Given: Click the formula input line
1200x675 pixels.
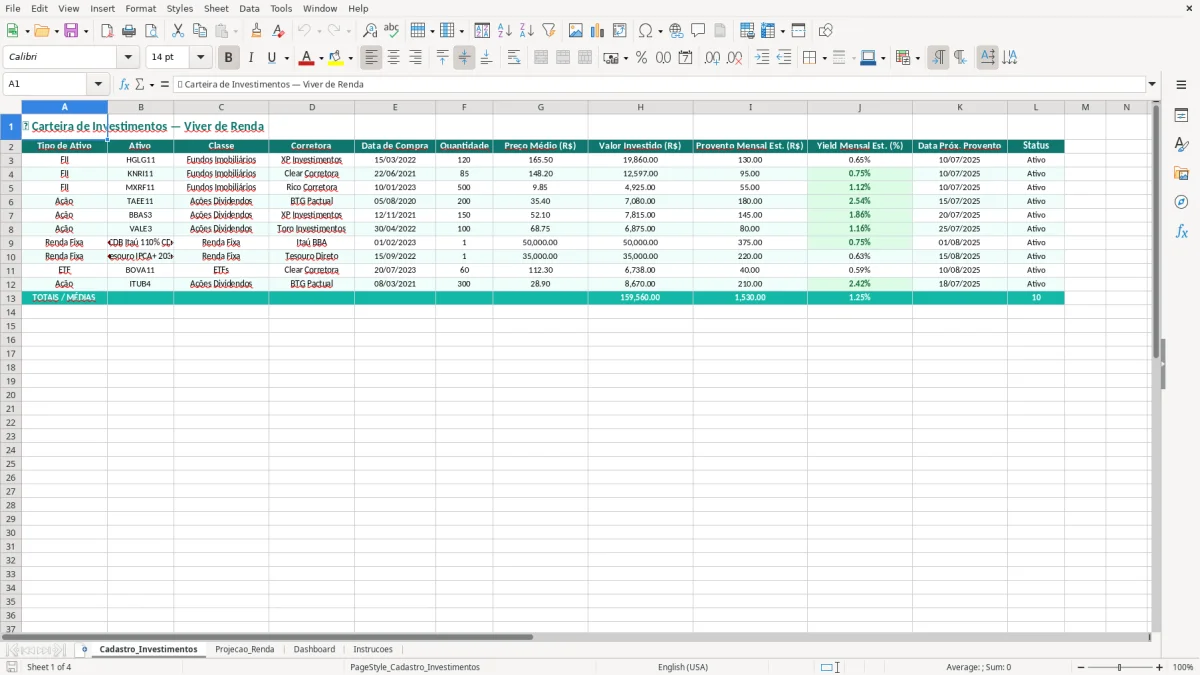Looking at the screenshot, I should (x=658, y=84).
